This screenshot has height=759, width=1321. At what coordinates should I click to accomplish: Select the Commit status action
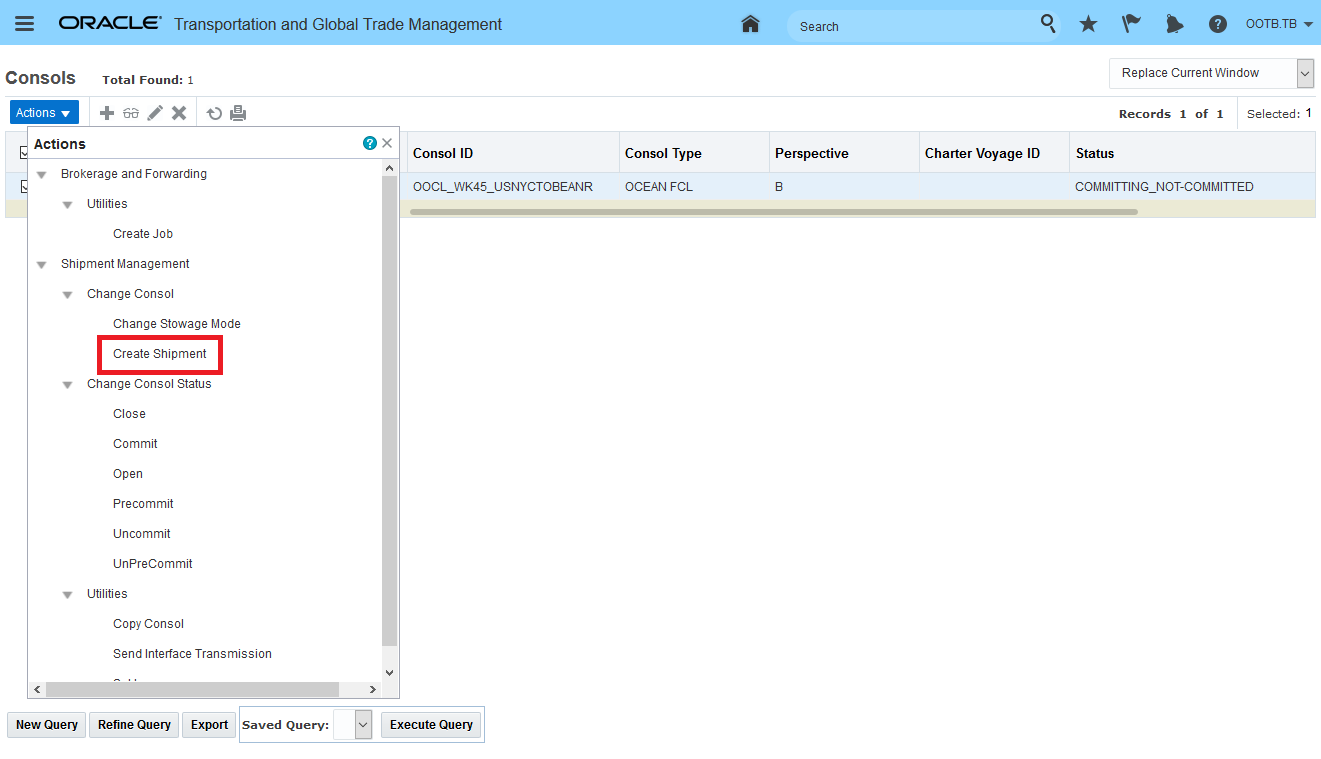point(135,444)
